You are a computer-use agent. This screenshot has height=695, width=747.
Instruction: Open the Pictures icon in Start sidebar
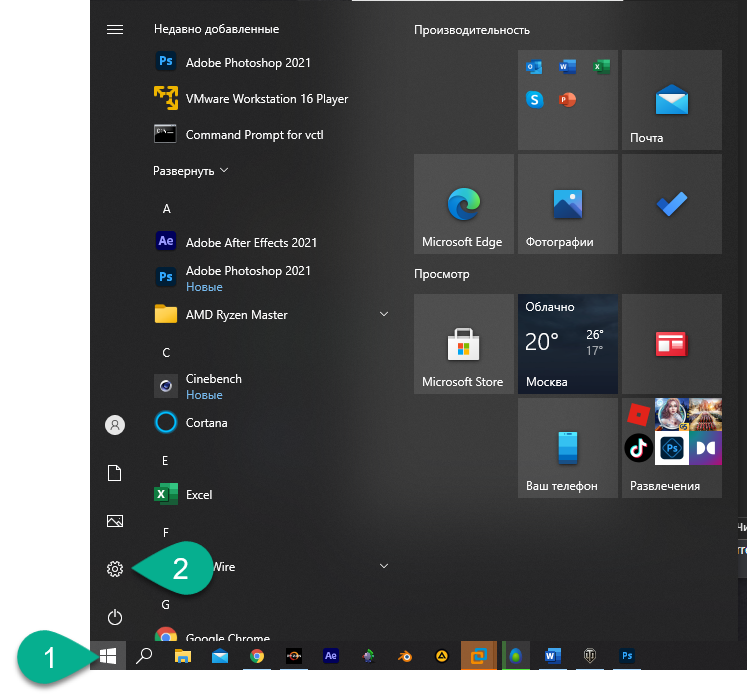pos(115,521)
